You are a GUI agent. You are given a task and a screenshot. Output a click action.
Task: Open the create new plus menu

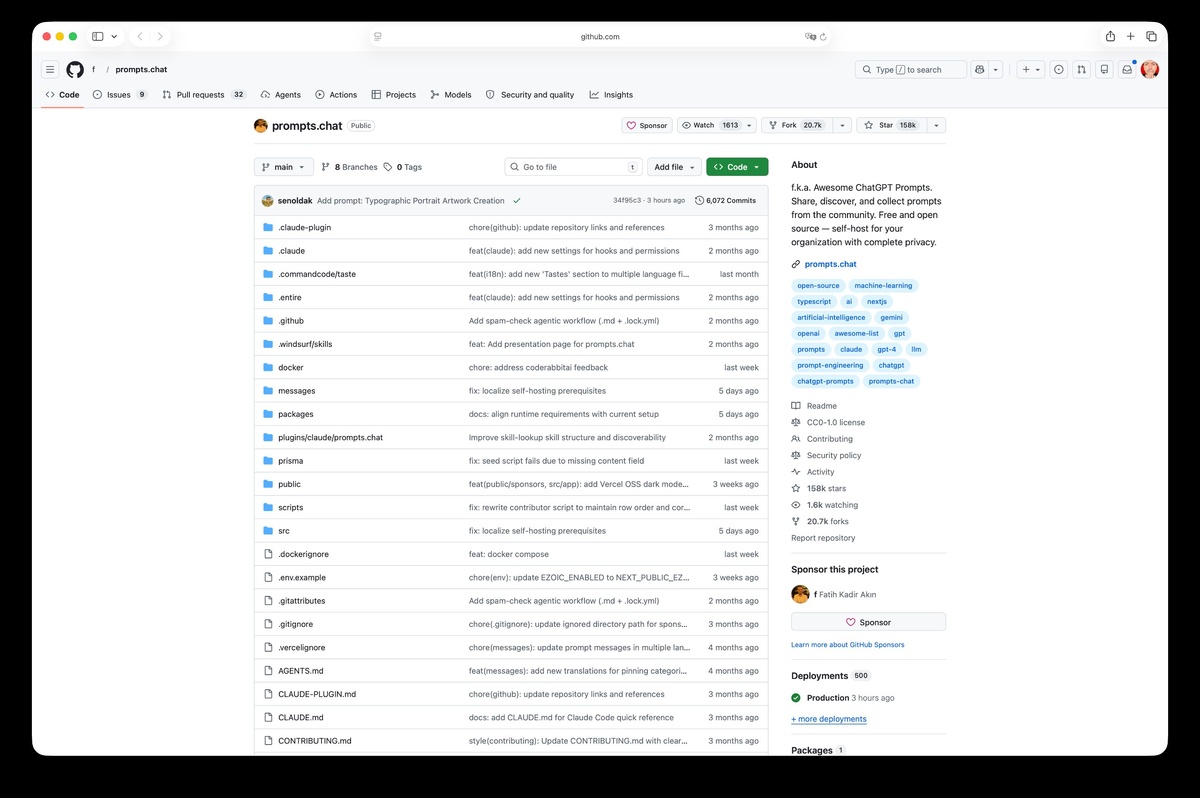pyautogui.click(x=1031, y=69)
